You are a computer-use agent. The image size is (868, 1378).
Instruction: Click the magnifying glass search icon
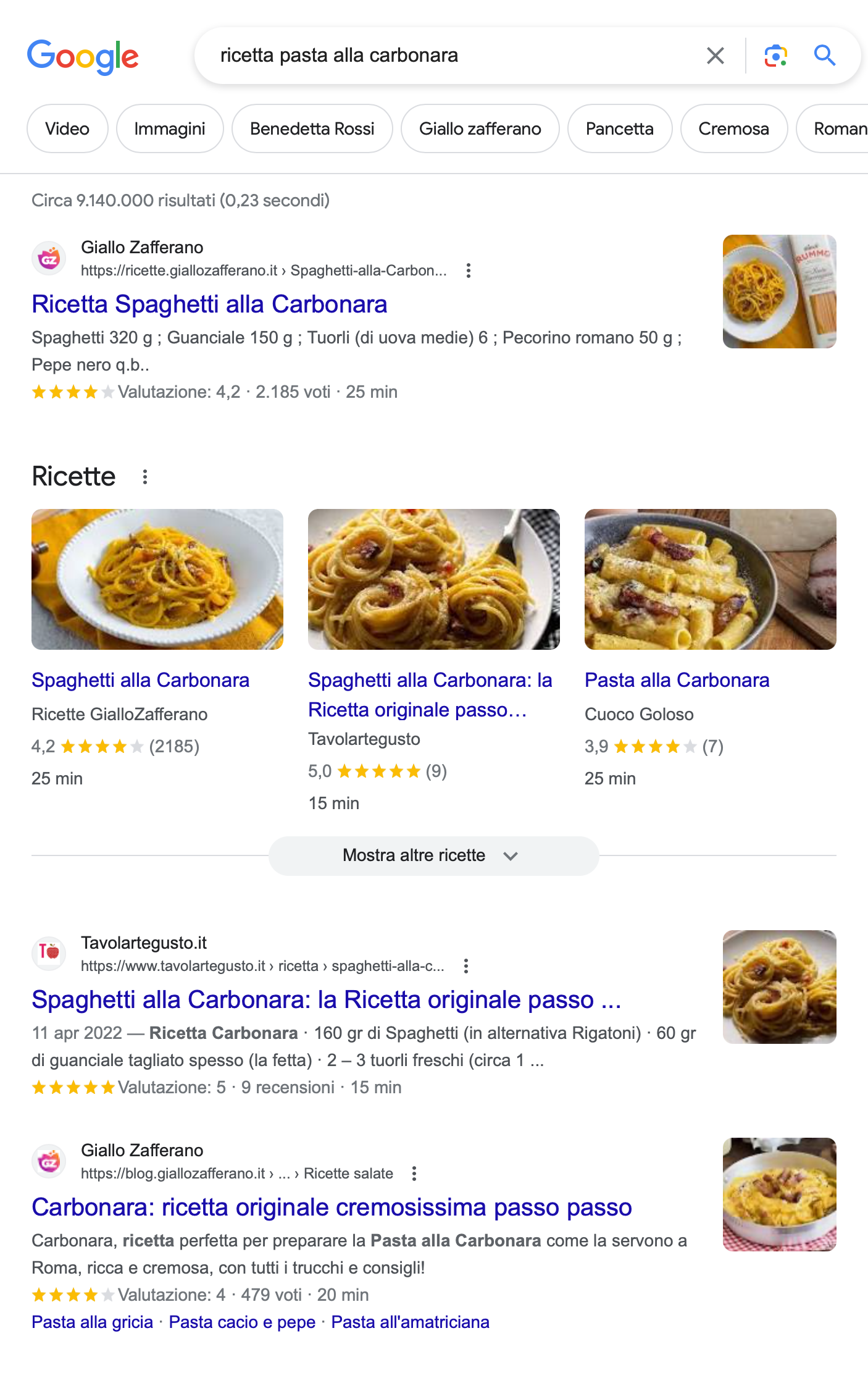click(x=824, y=56)
